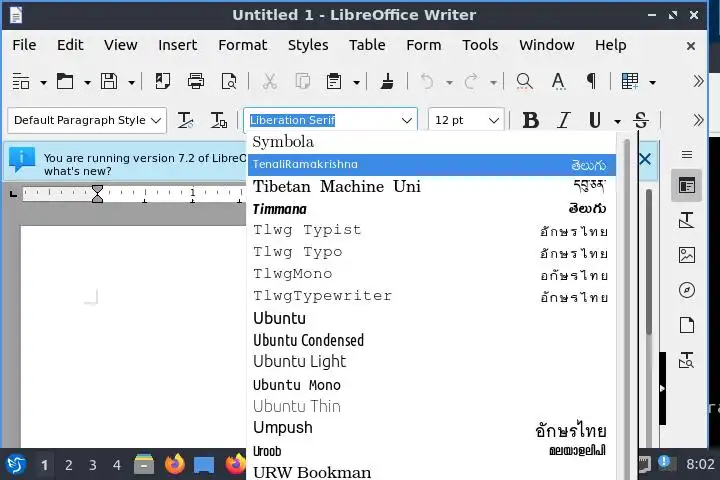The width and height of the screenshot is (720, 480).
Task: Toggle Italic formatting
Action: [x=563, y=120]
